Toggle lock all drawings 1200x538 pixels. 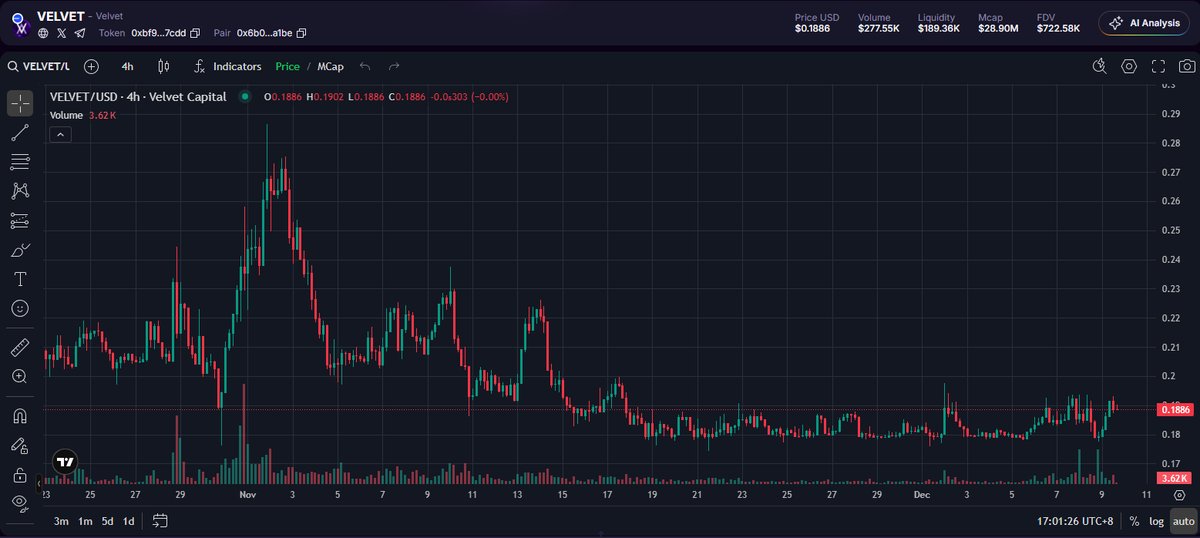click(x=20, y=474)
